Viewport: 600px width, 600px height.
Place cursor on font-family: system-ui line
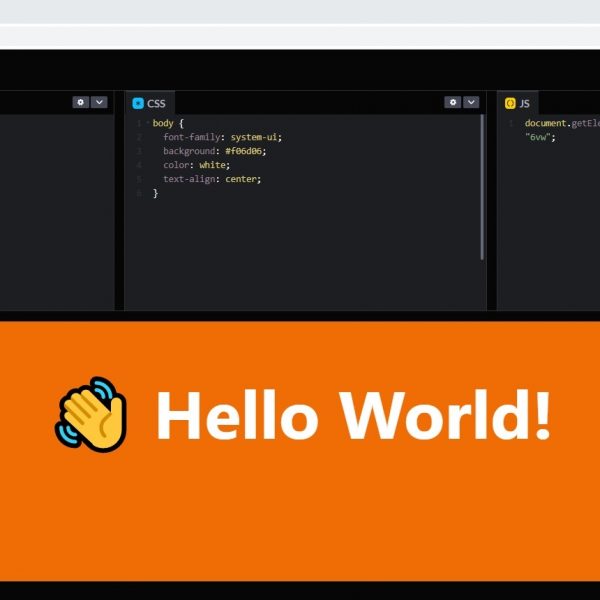tap(223, 137)
